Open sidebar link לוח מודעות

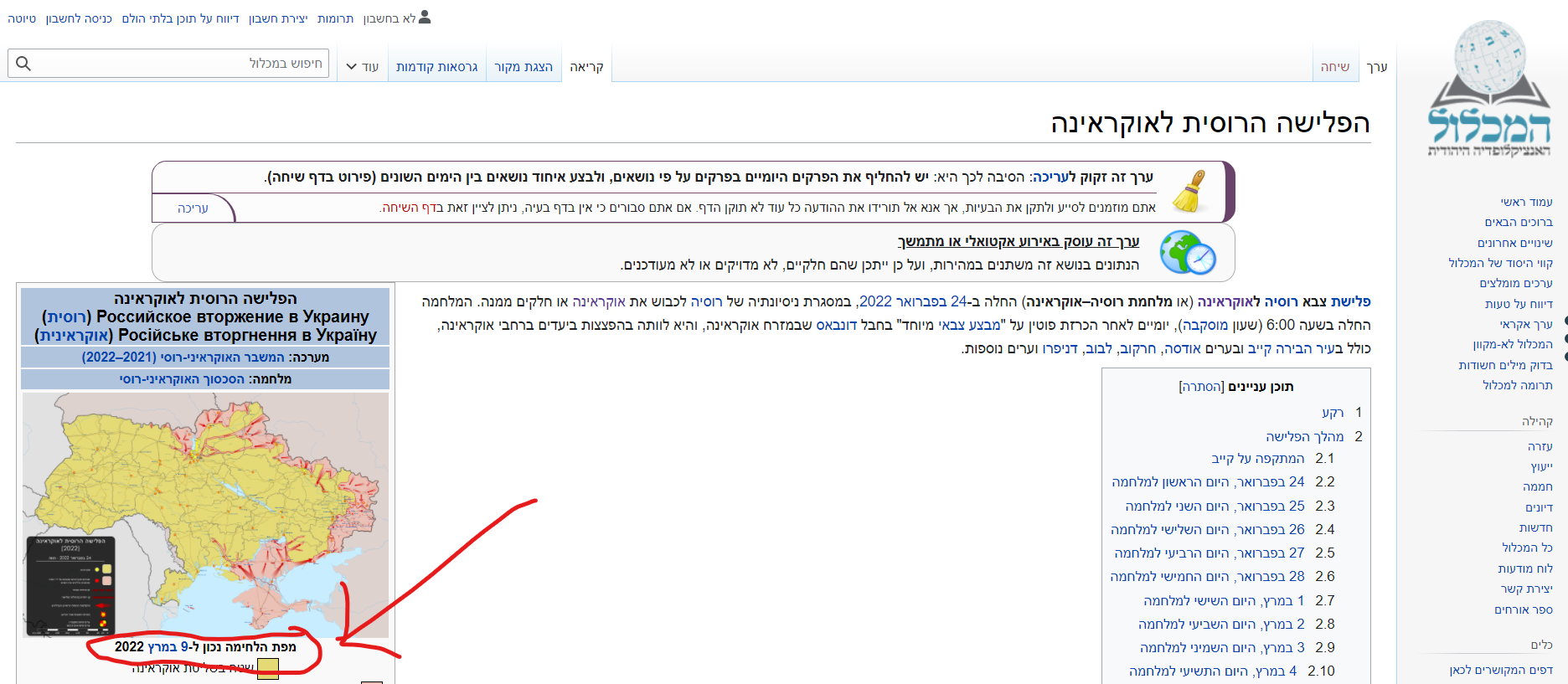tap(1525, 568)
